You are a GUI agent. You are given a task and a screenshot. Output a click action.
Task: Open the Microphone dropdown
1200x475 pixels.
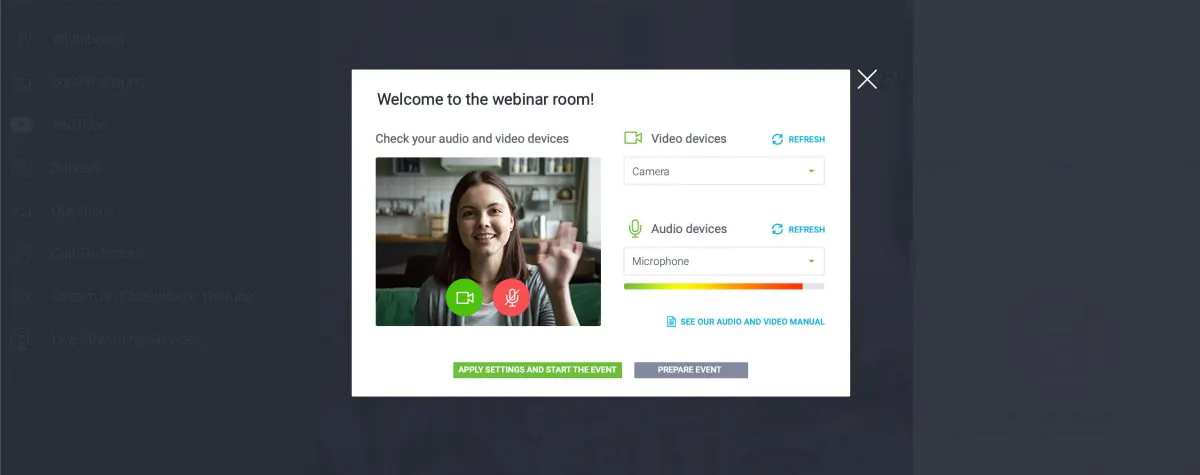[724, 261]
